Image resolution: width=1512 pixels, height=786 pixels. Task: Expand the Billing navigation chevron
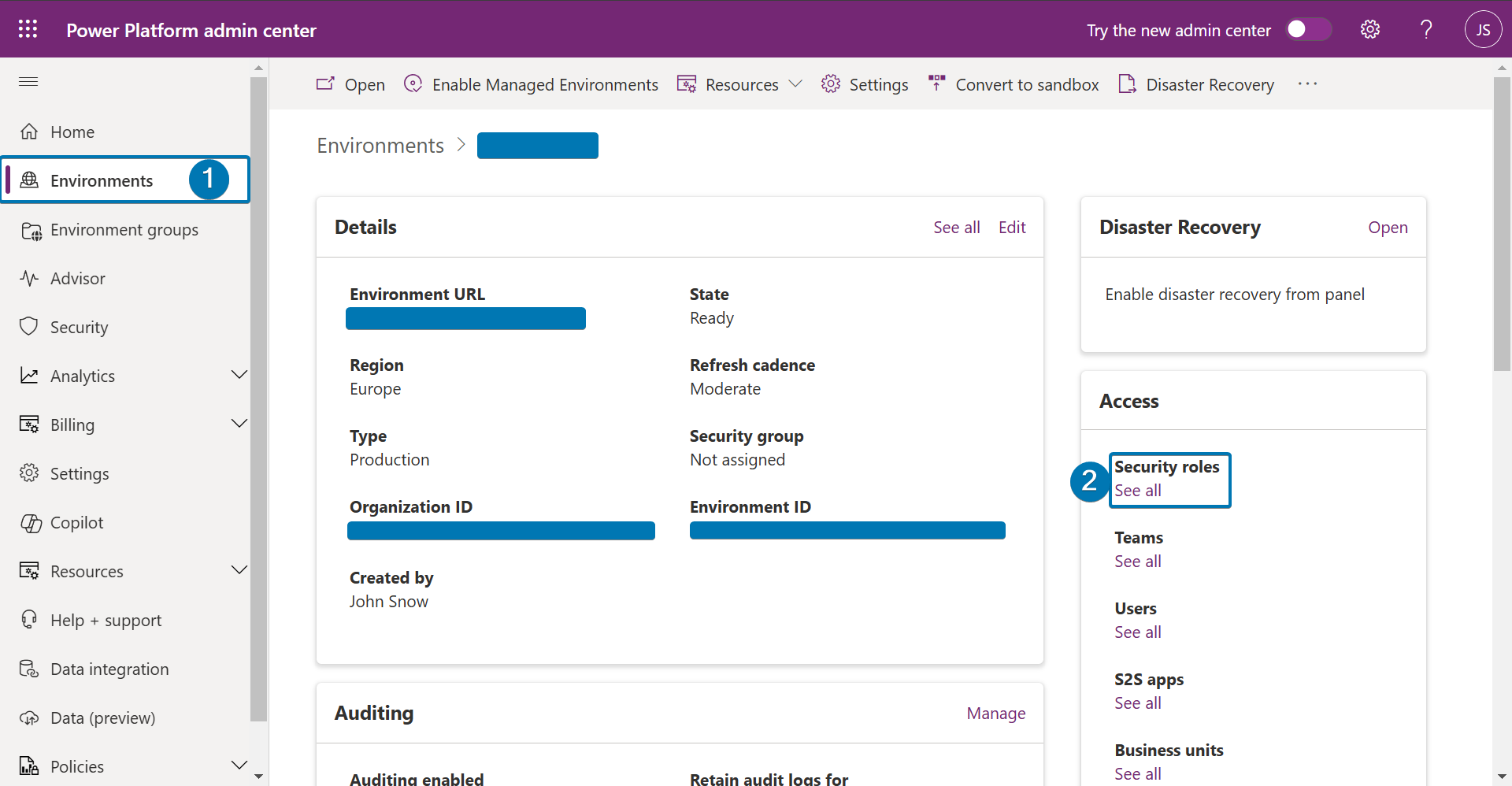pyautogui.click(x=239, y=424)
